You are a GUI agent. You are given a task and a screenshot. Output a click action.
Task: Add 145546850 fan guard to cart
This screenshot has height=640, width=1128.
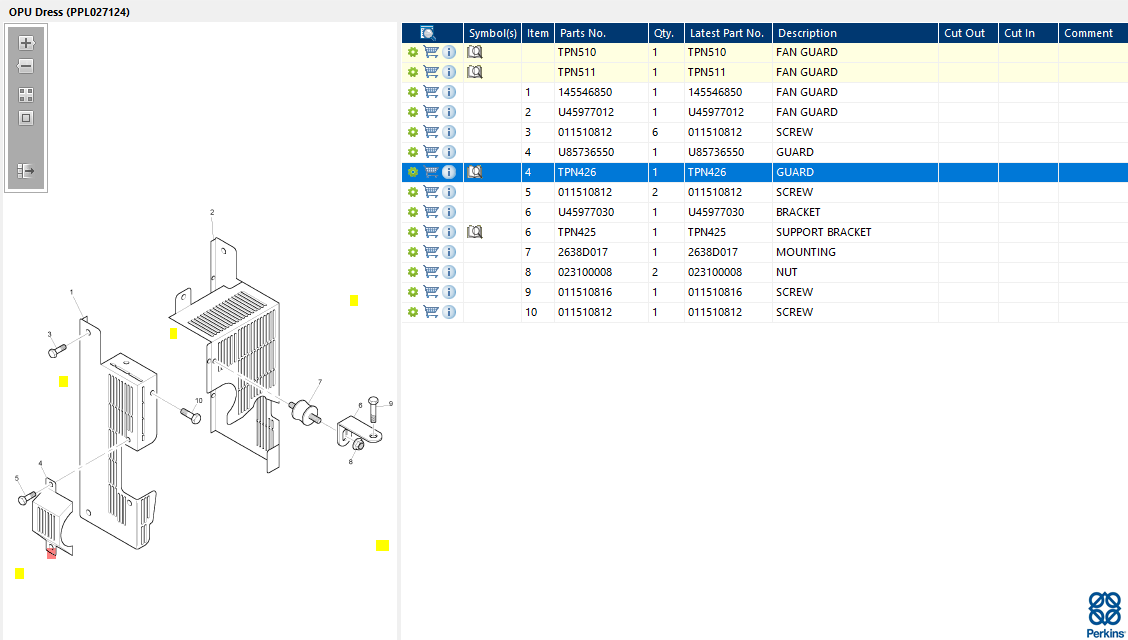(431, 92)
